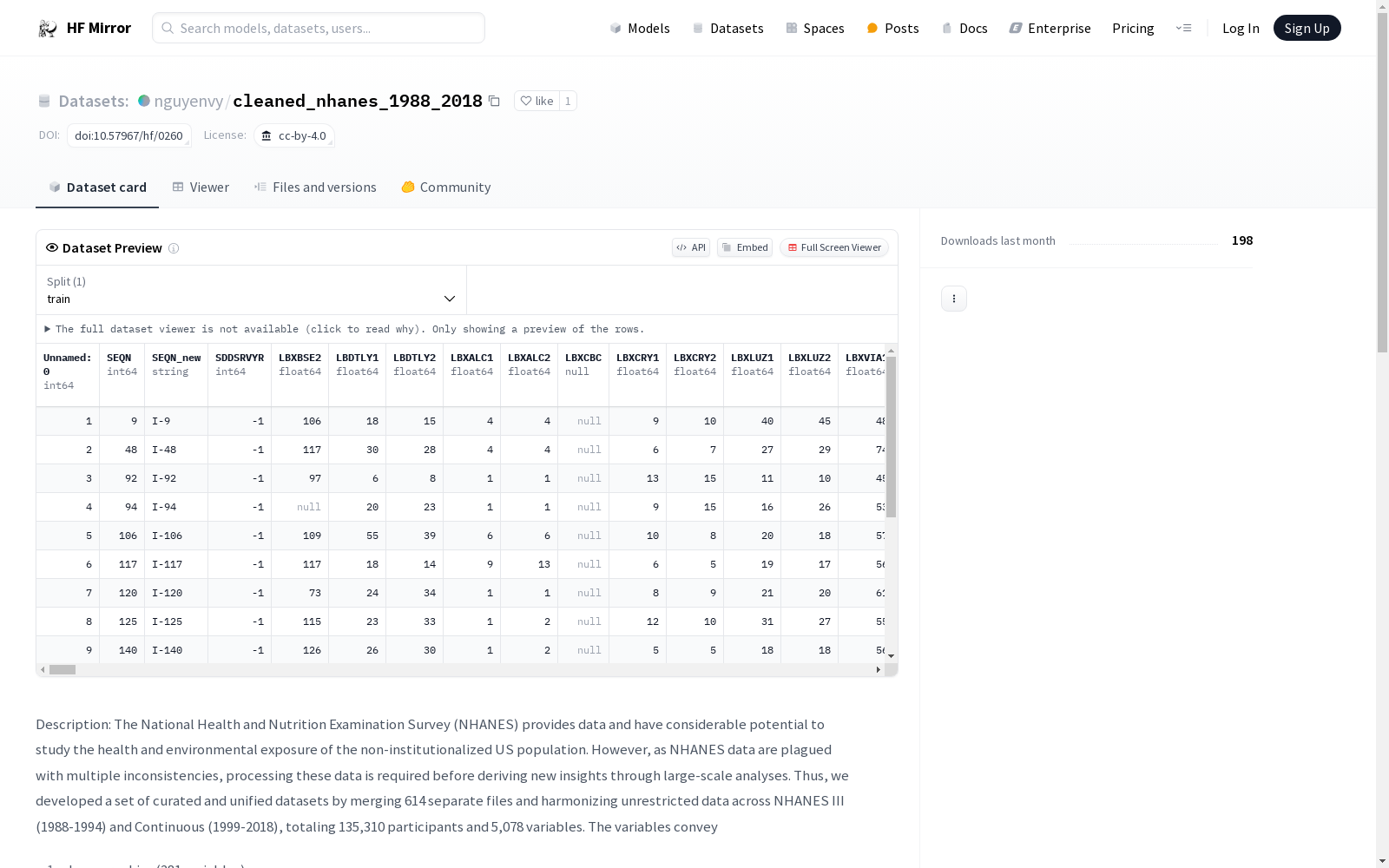Click the Datasets: breadcrumb label
The height and width of the screenshot is (868, 1389).
coord(94,101)
